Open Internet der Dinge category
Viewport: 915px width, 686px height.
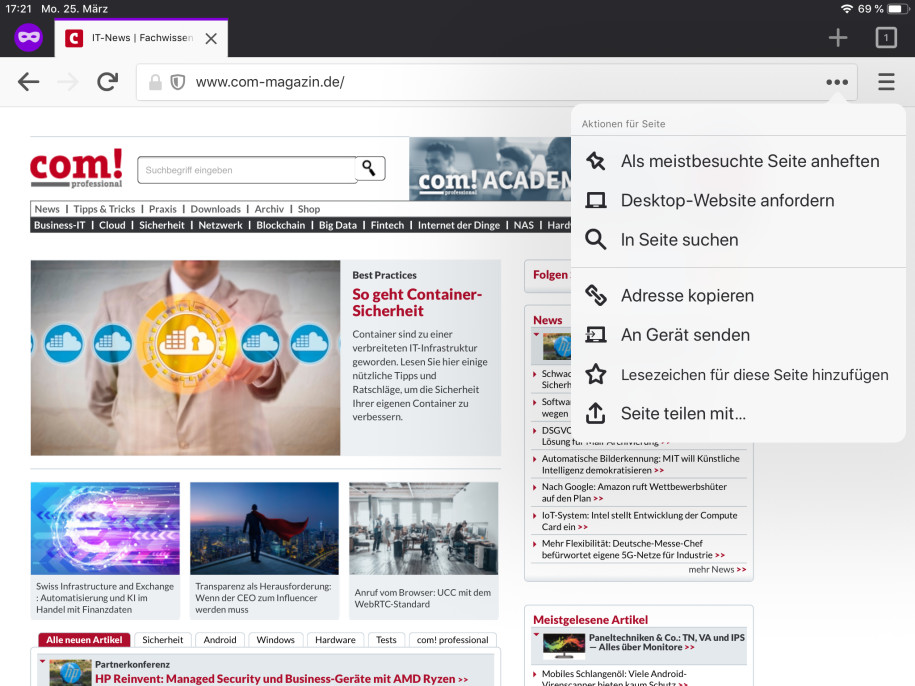[459, 225]
